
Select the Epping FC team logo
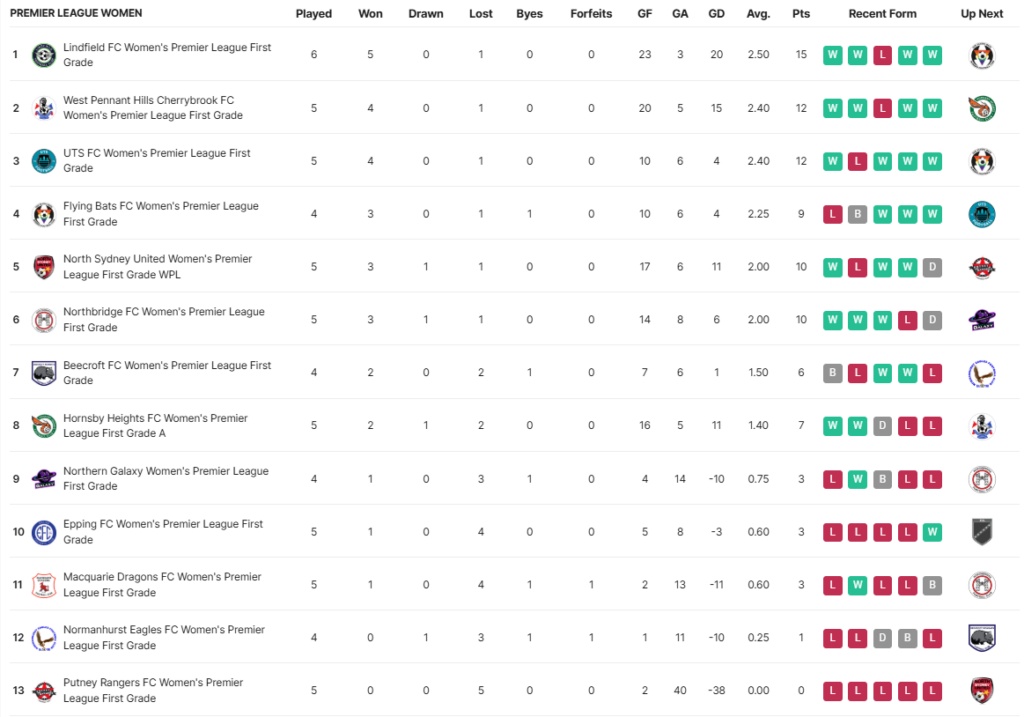tap(43, 532)
